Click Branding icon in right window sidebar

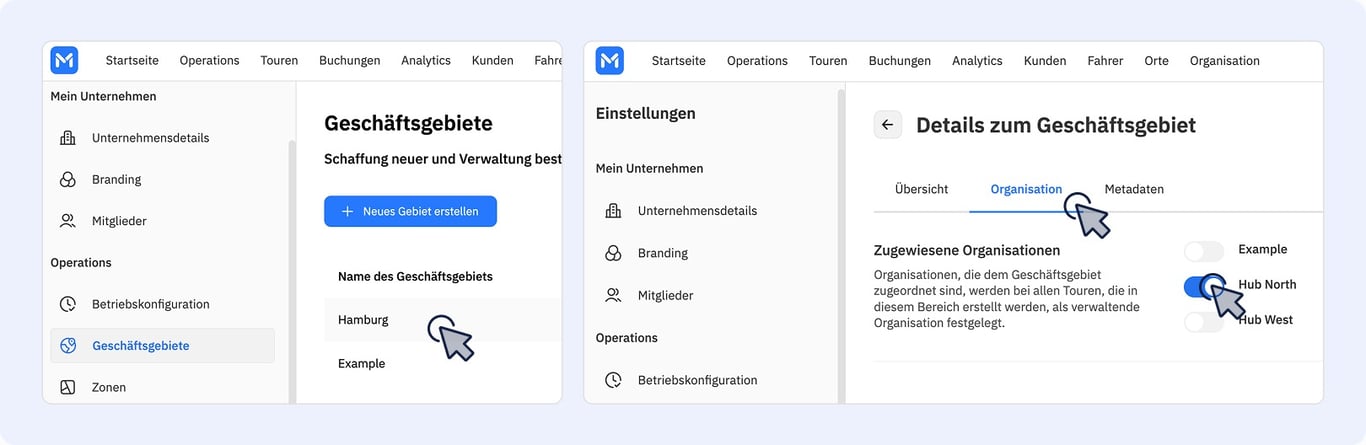pyautogui.click(x=614, y=253)
